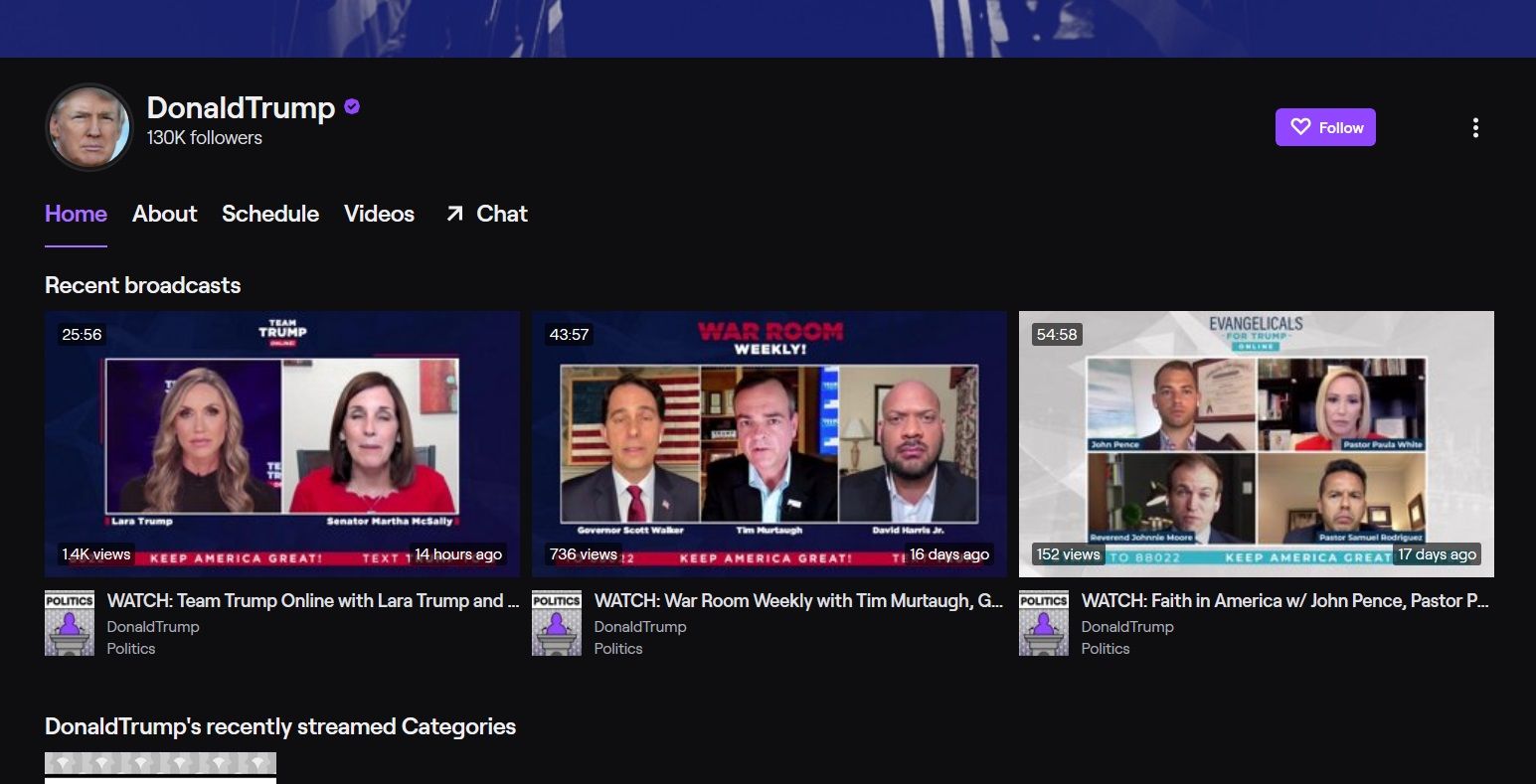
Task: Click DonaldTrump name under Faith in America video
Action: [x=1127, y=627]
